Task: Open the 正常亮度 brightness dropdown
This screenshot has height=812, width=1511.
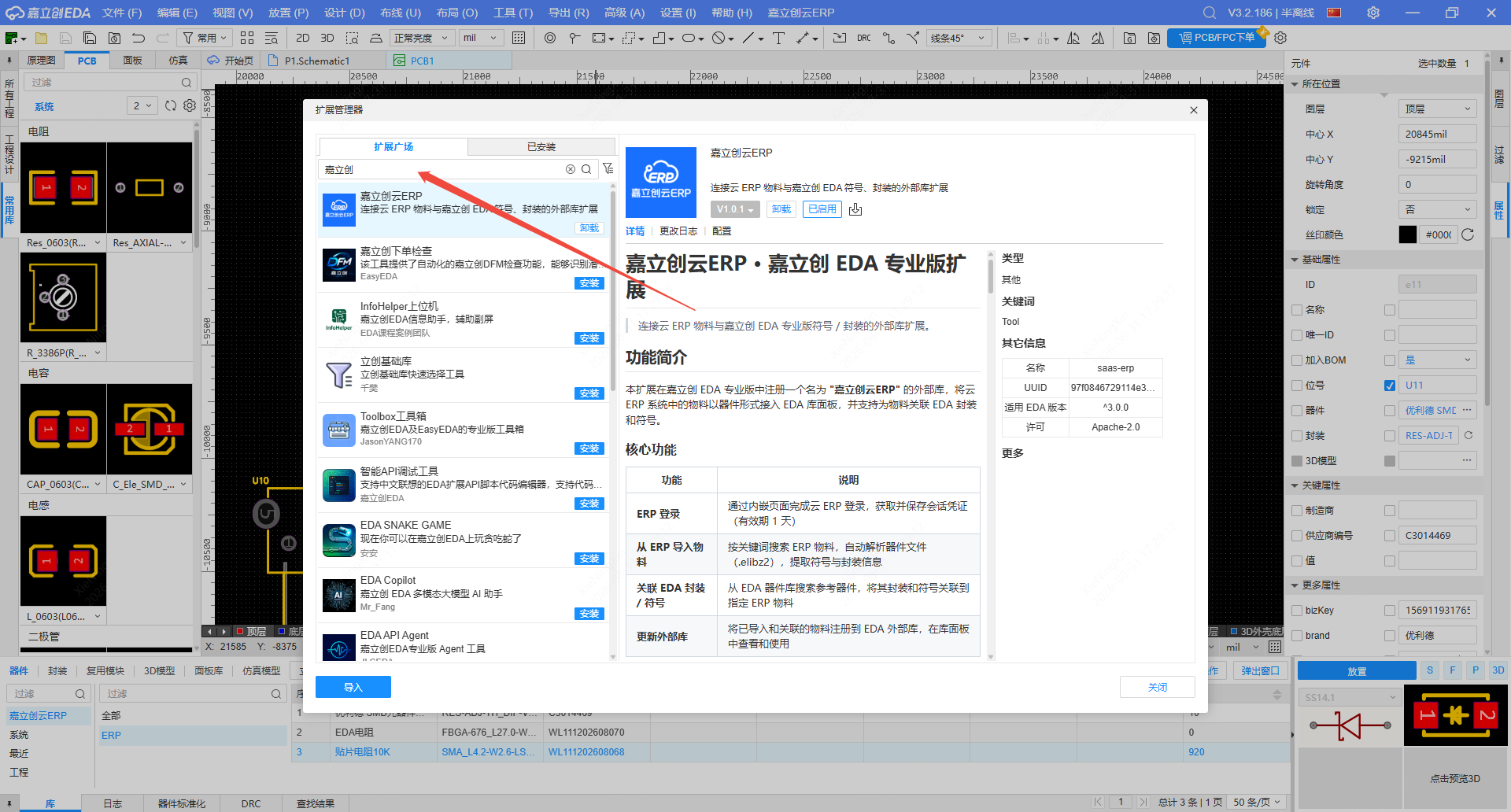Action: point(421,38)
